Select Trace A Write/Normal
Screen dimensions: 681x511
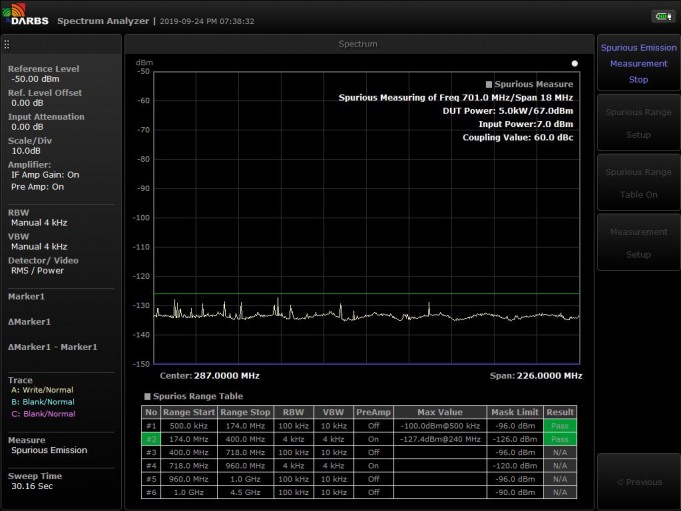pyautogui.click(x=41, y=391)
